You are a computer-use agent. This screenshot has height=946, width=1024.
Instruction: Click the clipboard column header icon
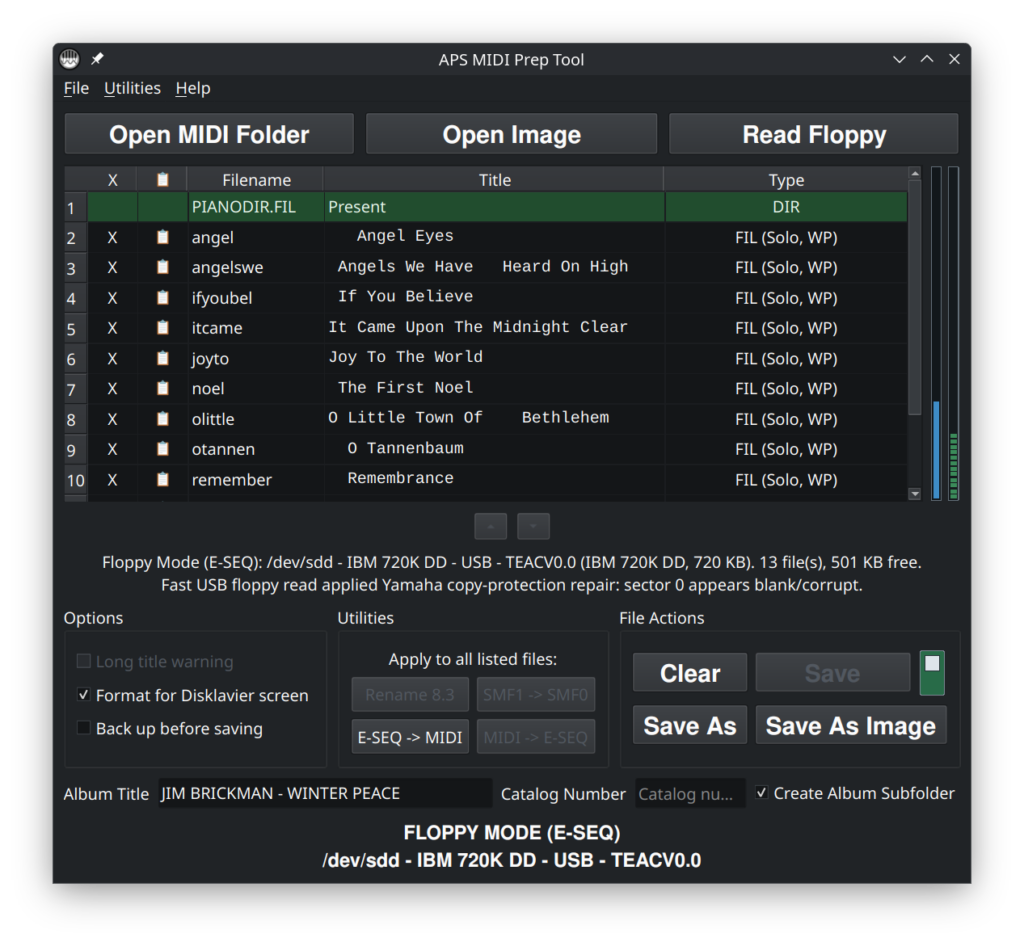162,180
